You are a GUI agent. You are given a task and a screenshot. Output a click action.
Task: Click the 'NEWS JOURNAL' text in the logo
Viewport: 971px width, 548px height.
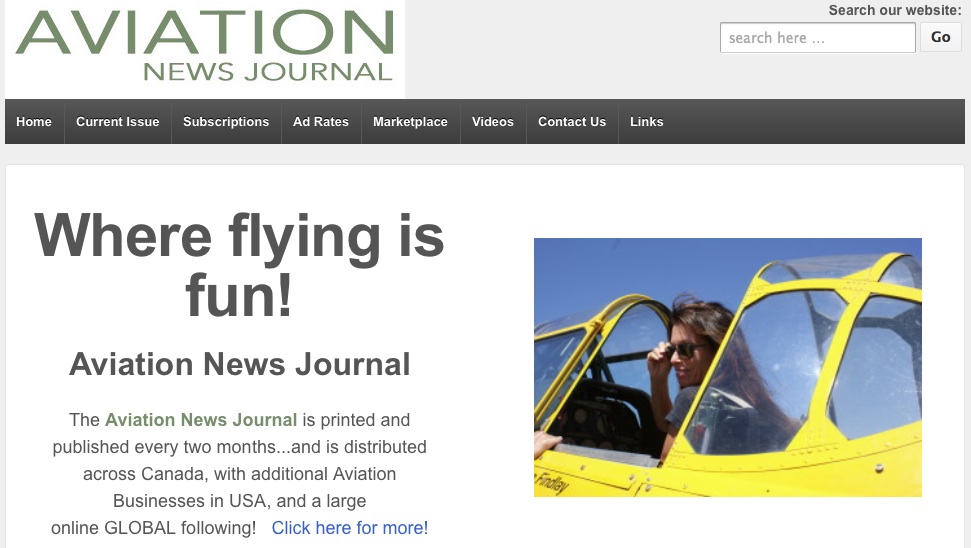coord(268,72)
